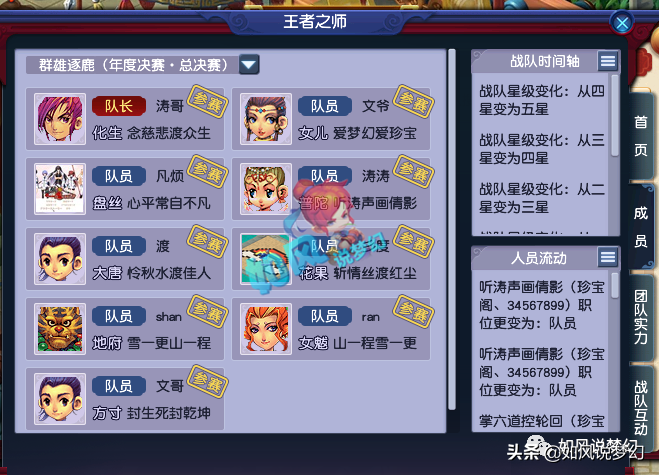This screenshot has height=475, width=659.
Task: Select 渡's 大唐 character avatar
Action: click(60, 259)
